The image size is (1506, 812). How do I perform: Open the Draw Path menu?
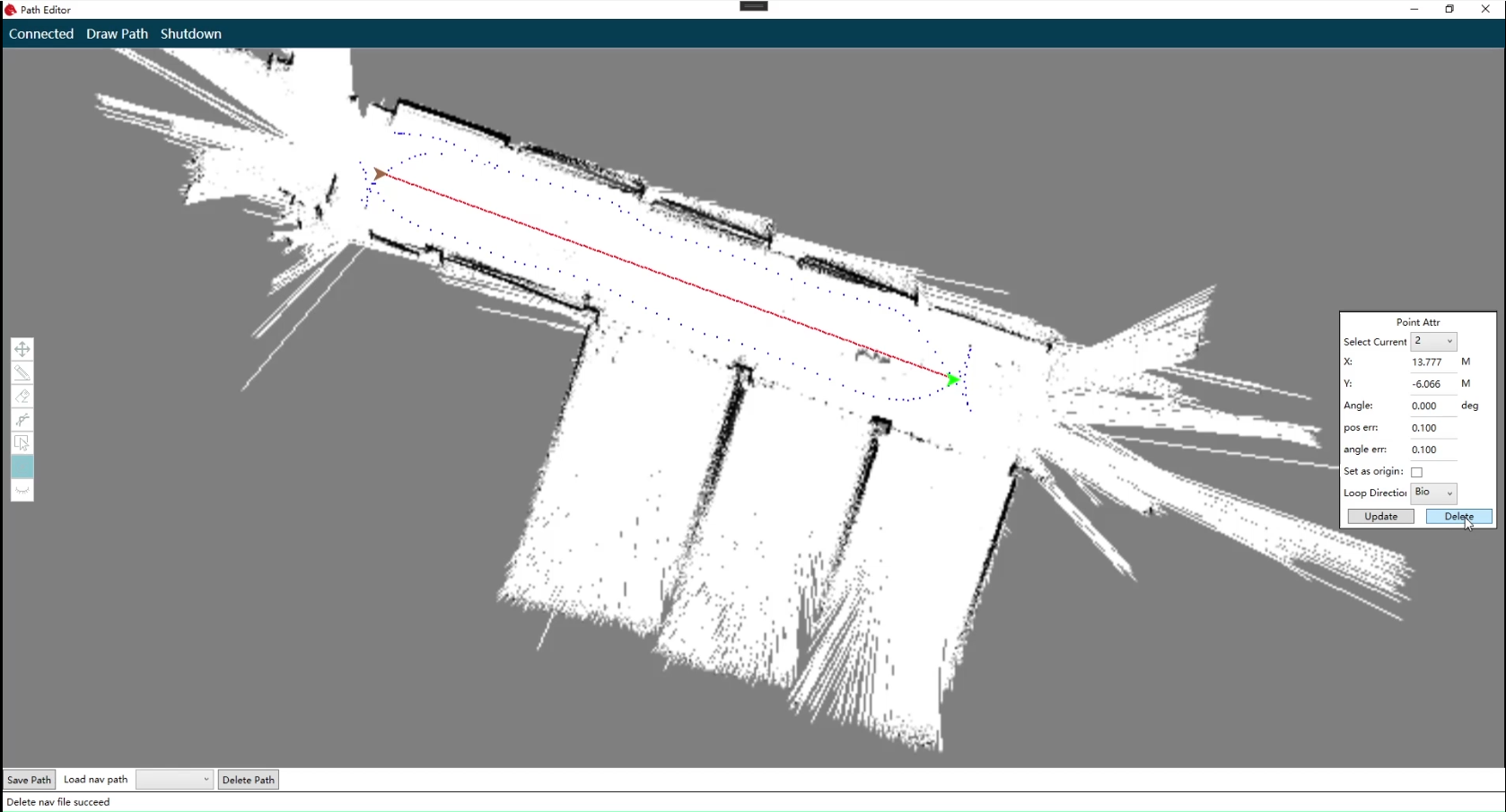[x=117, y=34]
